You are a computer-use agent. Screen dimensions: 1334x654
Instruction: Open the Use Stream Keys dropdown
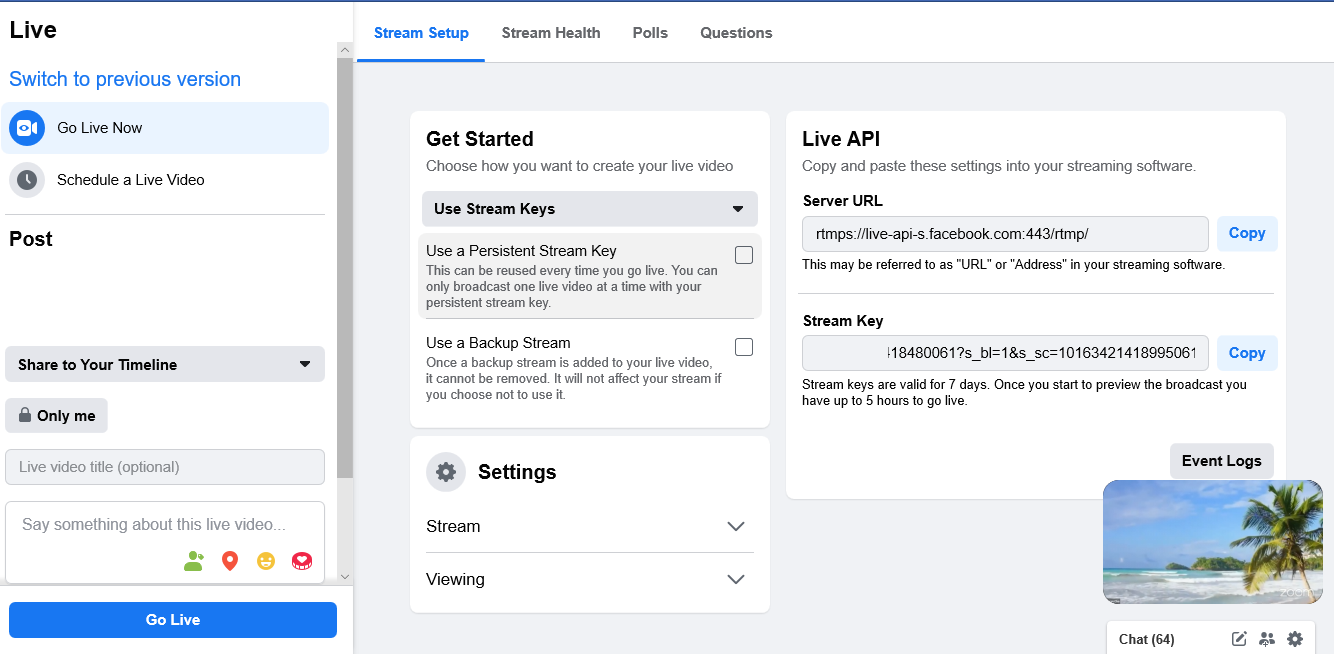590,209
